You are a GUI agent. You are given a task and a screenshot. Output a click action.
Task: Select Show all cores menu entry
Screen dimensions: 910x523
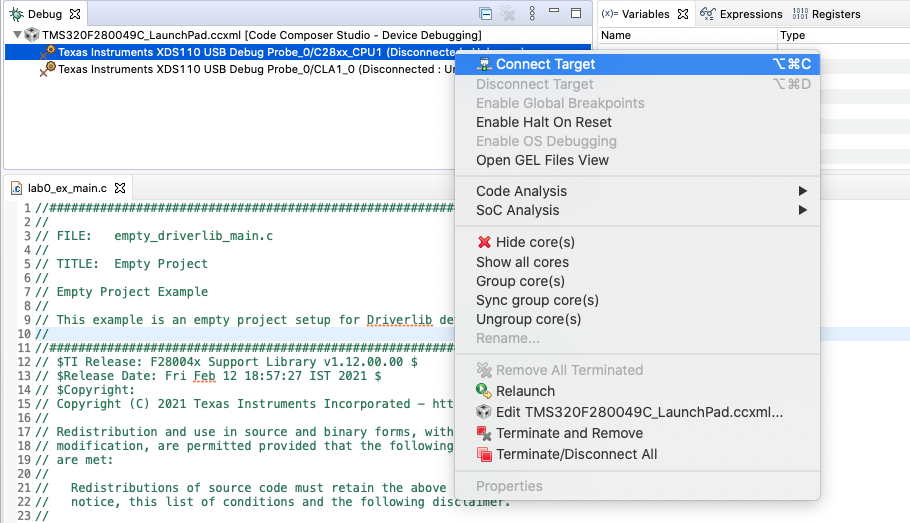[522, 262]
